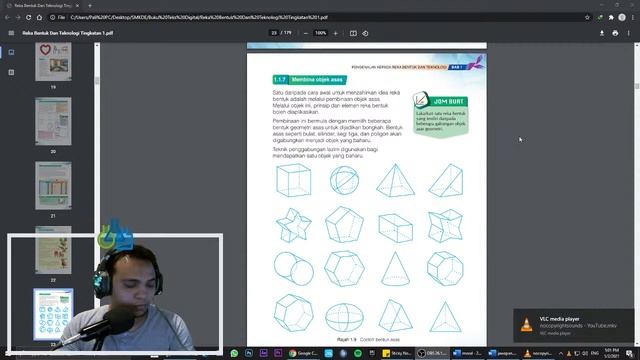
Task: Open page 19 thumbnail
Action: (53, 62)
